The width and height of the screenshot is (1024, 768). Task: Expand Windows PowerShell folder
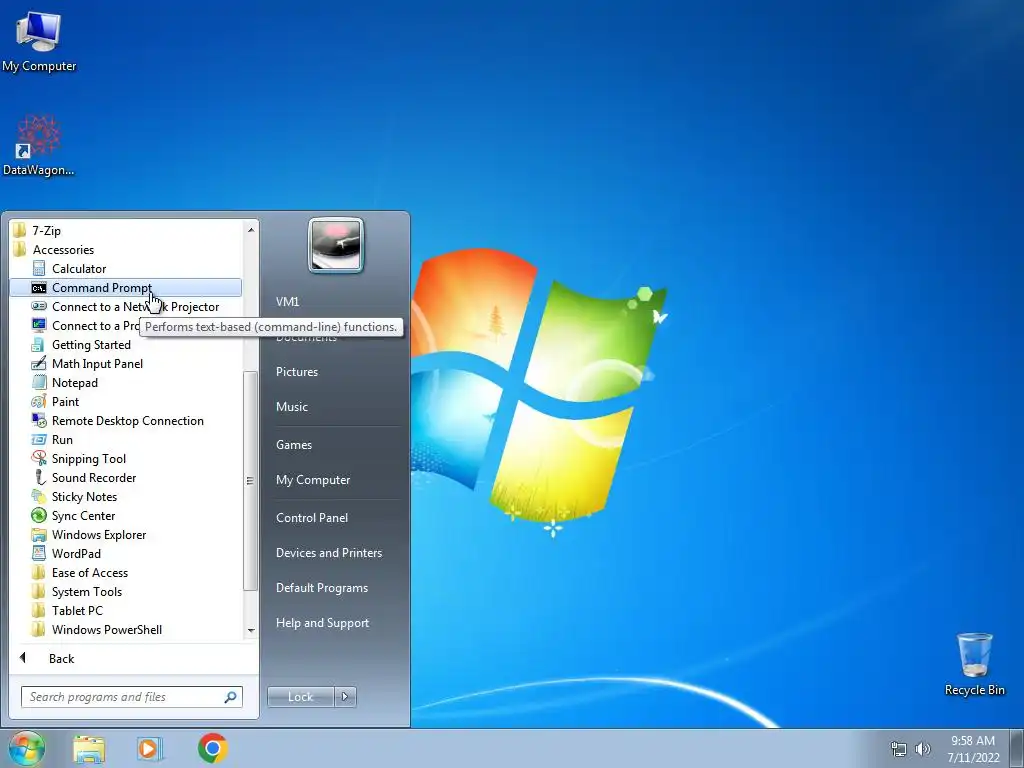pyautogui.click(x=106, y=630)
